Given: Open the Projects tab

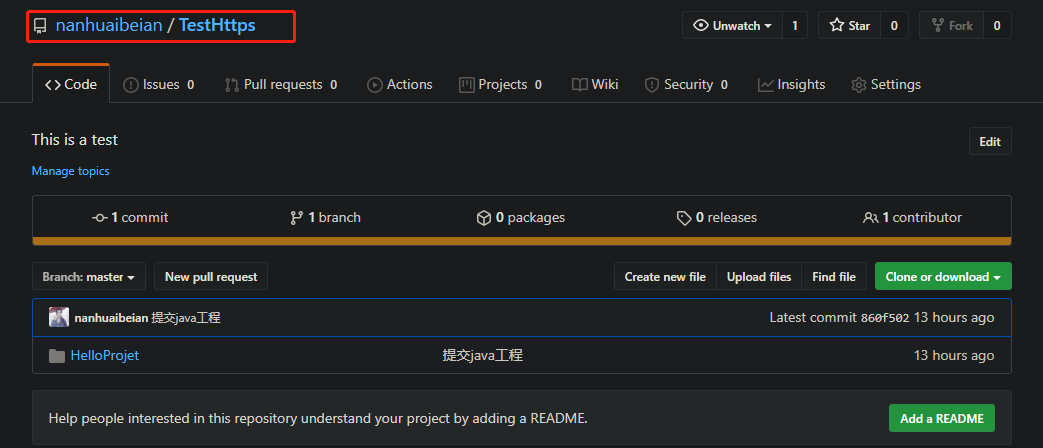Looking at the screenshot, I should 501,84.
